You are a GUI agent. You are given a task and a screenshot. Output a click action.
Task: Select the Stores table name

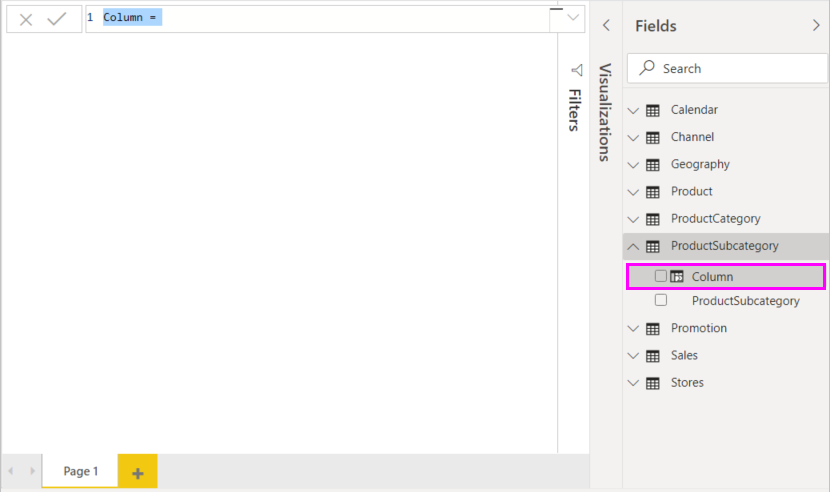tap(687, 382)
